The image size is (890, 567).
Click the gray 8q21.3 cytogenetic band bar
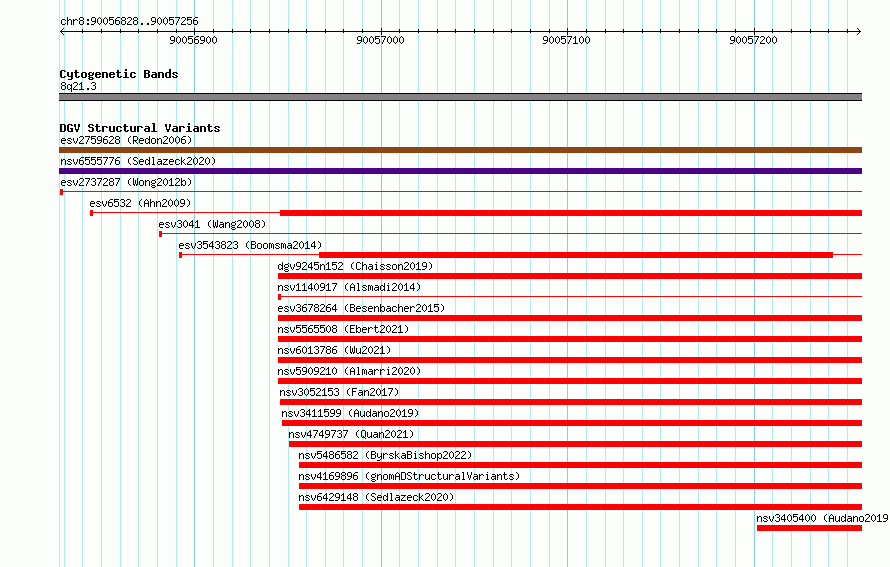[x=460, y=97]
